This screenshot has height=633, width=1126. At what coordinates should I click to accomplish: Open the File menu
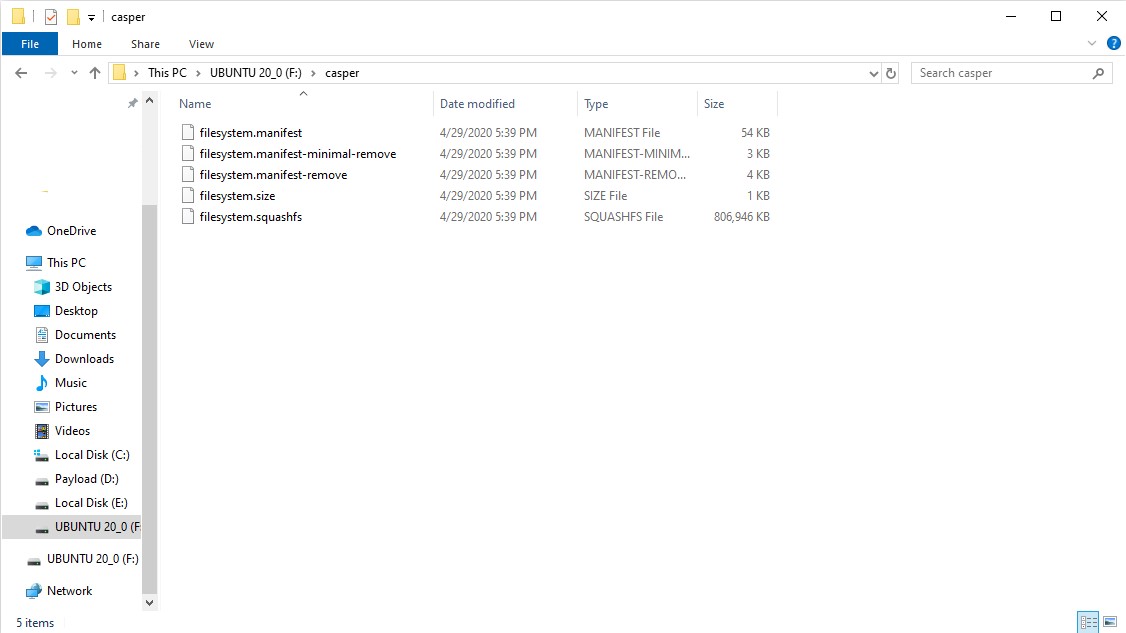tap(30, 44)
